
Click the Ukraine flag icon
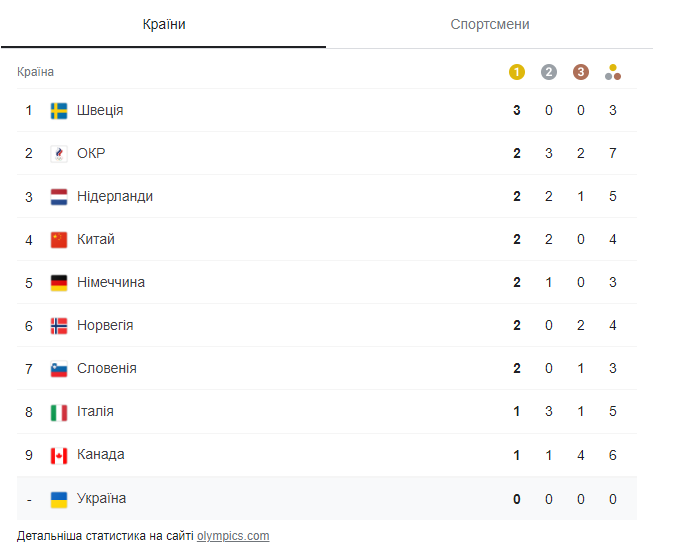pos(59,498)
